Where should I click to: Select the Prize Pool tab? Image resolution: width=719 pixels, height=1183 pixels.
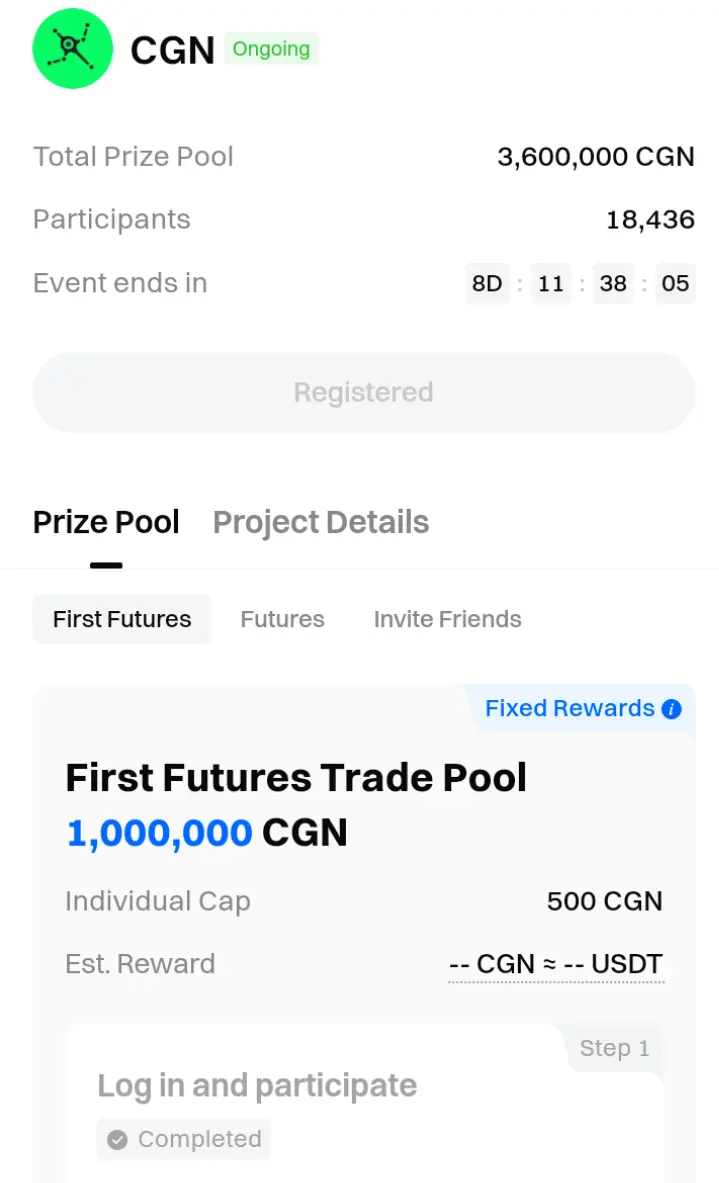pos(106,522)
